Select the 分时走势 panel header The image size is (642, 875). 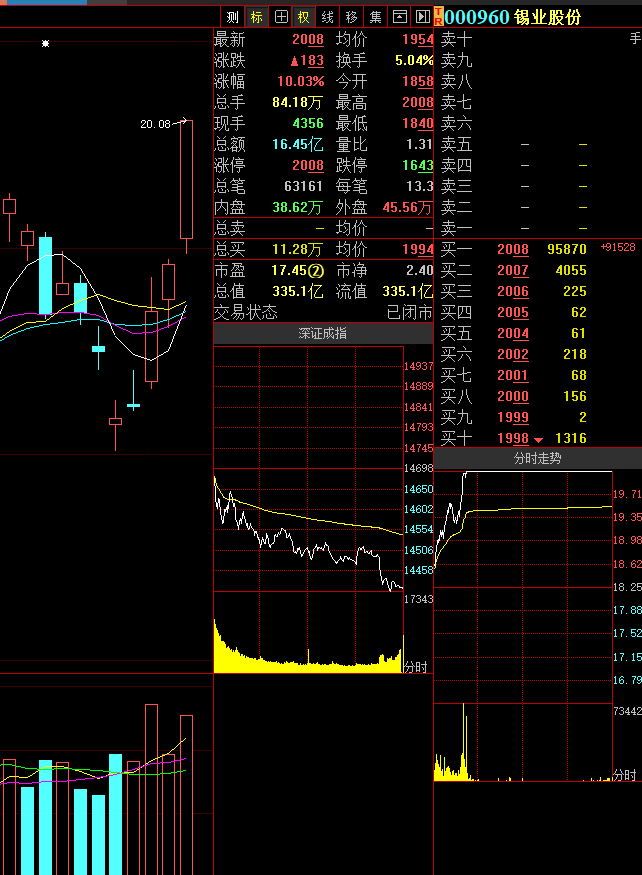538,458
